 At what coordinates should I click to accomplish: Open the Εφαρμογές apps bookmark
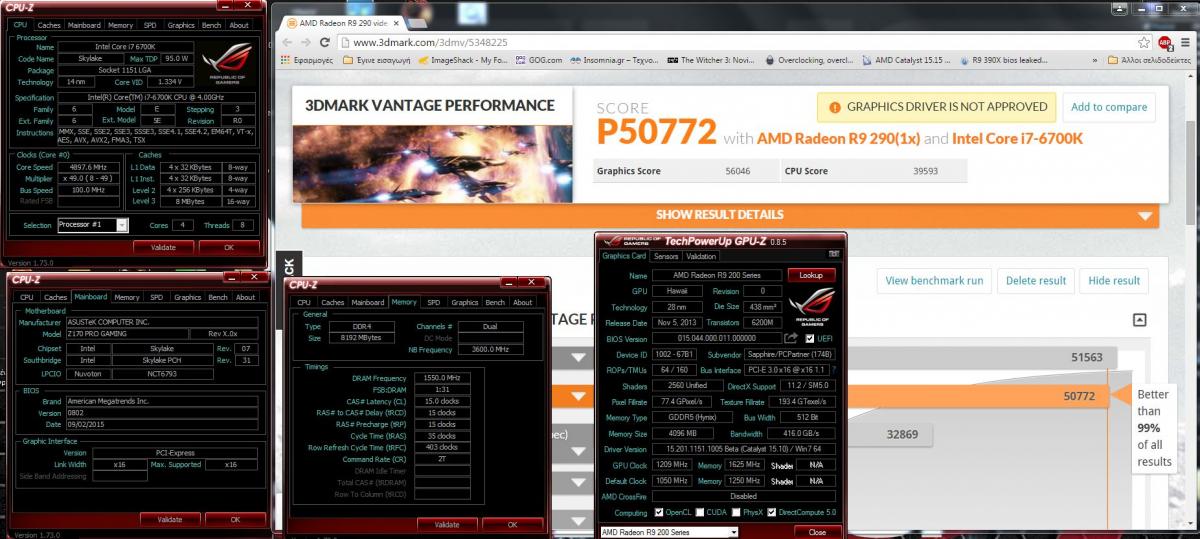(x=309, y=60)
